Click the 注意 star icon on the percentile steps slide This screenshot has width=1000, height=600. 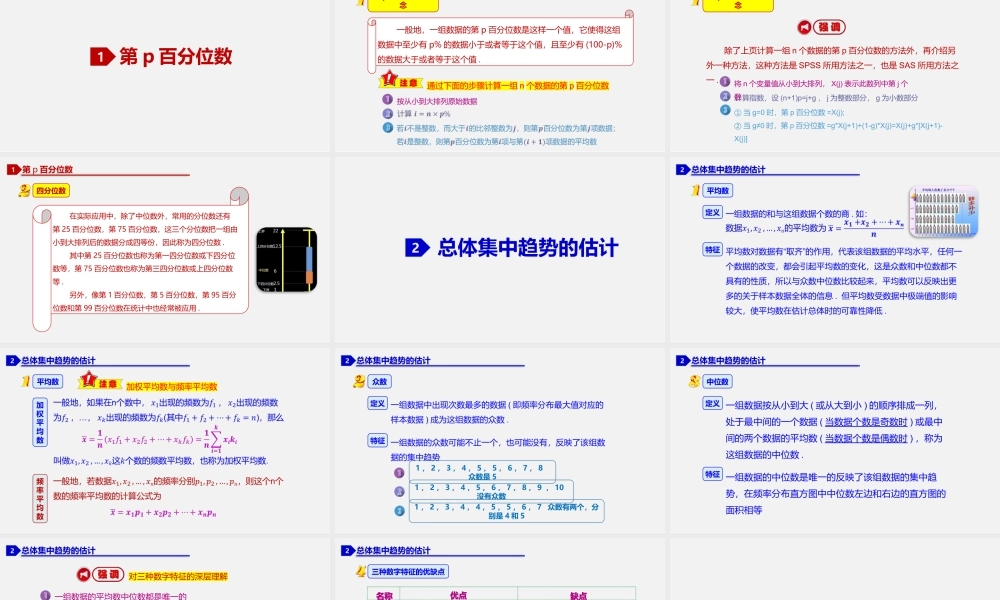tap(390, 78)
